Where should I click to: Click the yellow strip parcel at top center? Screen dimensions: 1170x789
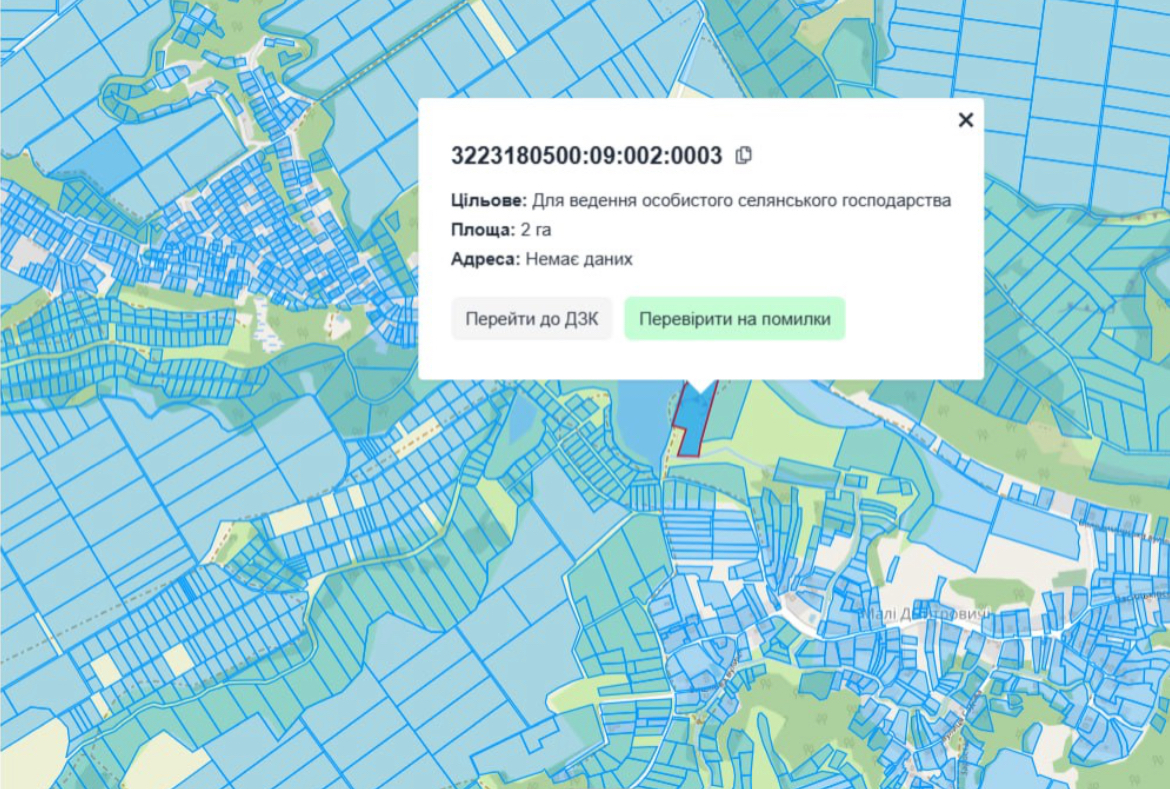tap(492, 28)
